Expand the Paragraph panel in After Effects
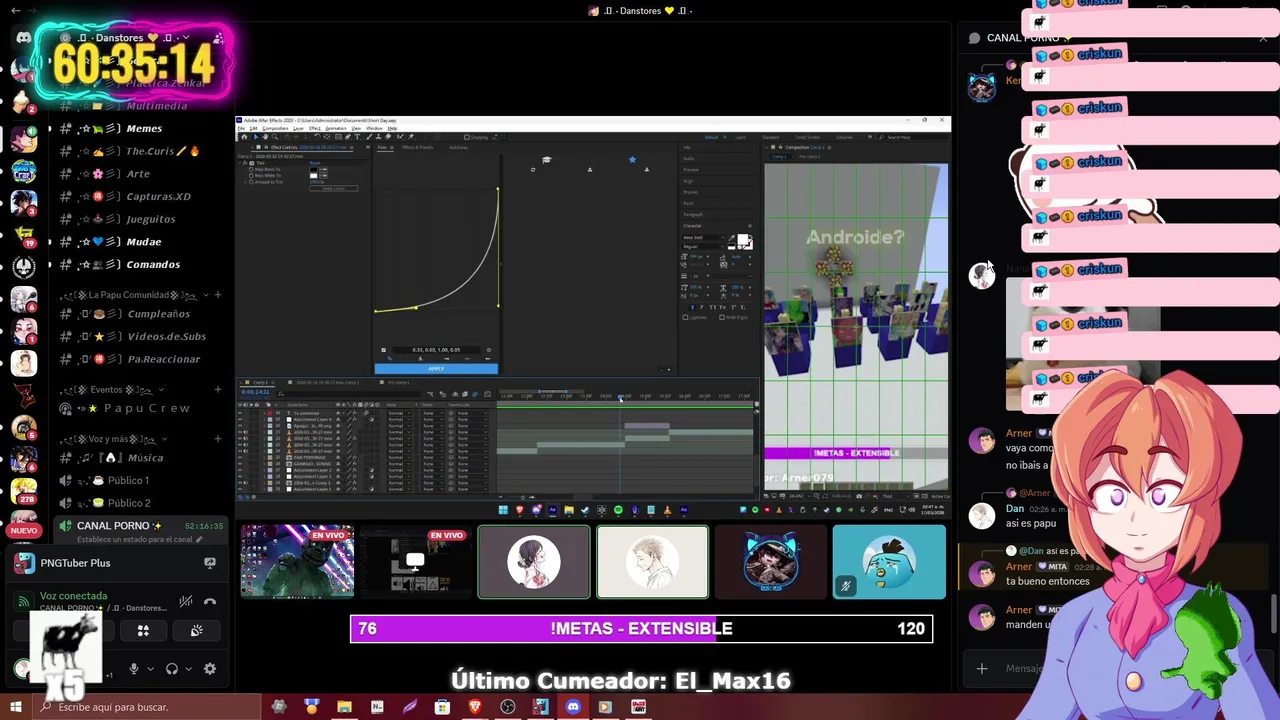 (693, 214)
